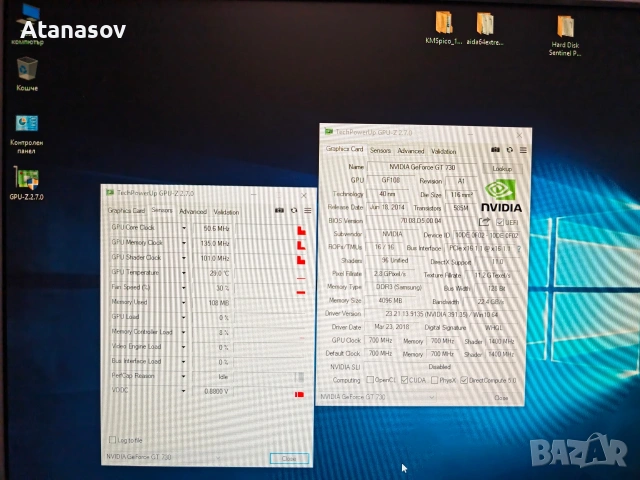Viewport: 640px width, 480px height.
Task: Click the VDDC red graph bar
Action: point(299,394)
